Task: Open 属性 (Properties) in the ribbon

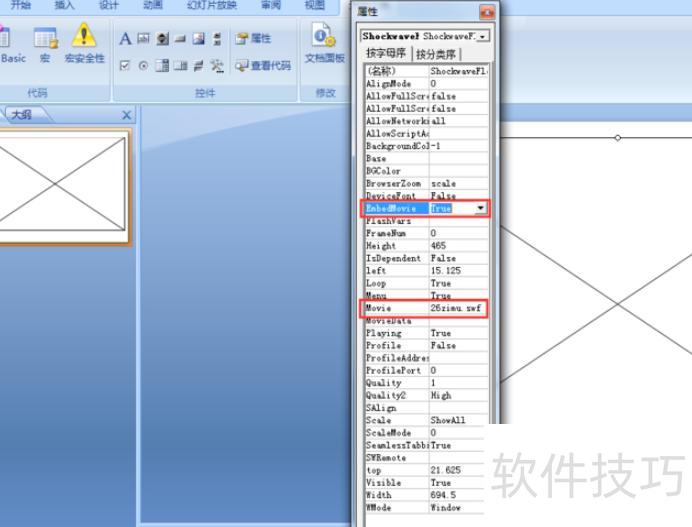Action: [x=253, y=39]
